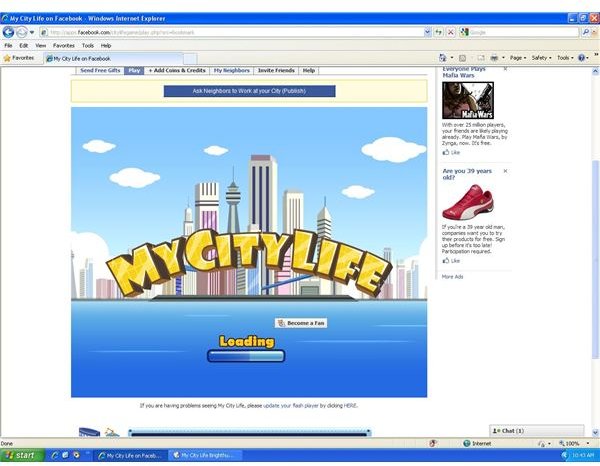Screen dimensions: 600x466
Task: Click the Show Desktop Quick Launch icon
Action: coord(65,455)
